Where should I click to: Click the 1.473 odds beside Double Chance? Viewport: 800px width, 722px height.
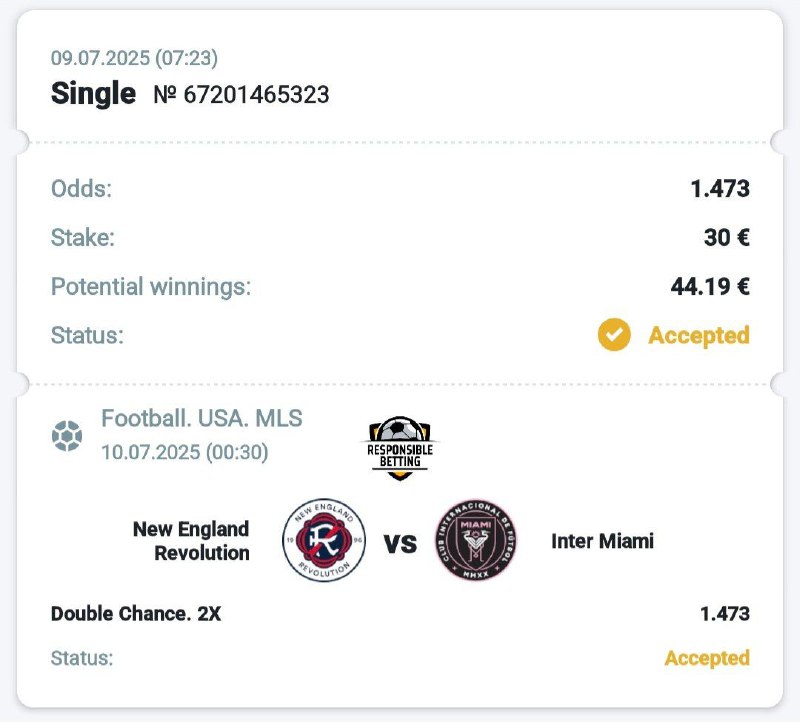pyautogui.click(x=725, y=614)
